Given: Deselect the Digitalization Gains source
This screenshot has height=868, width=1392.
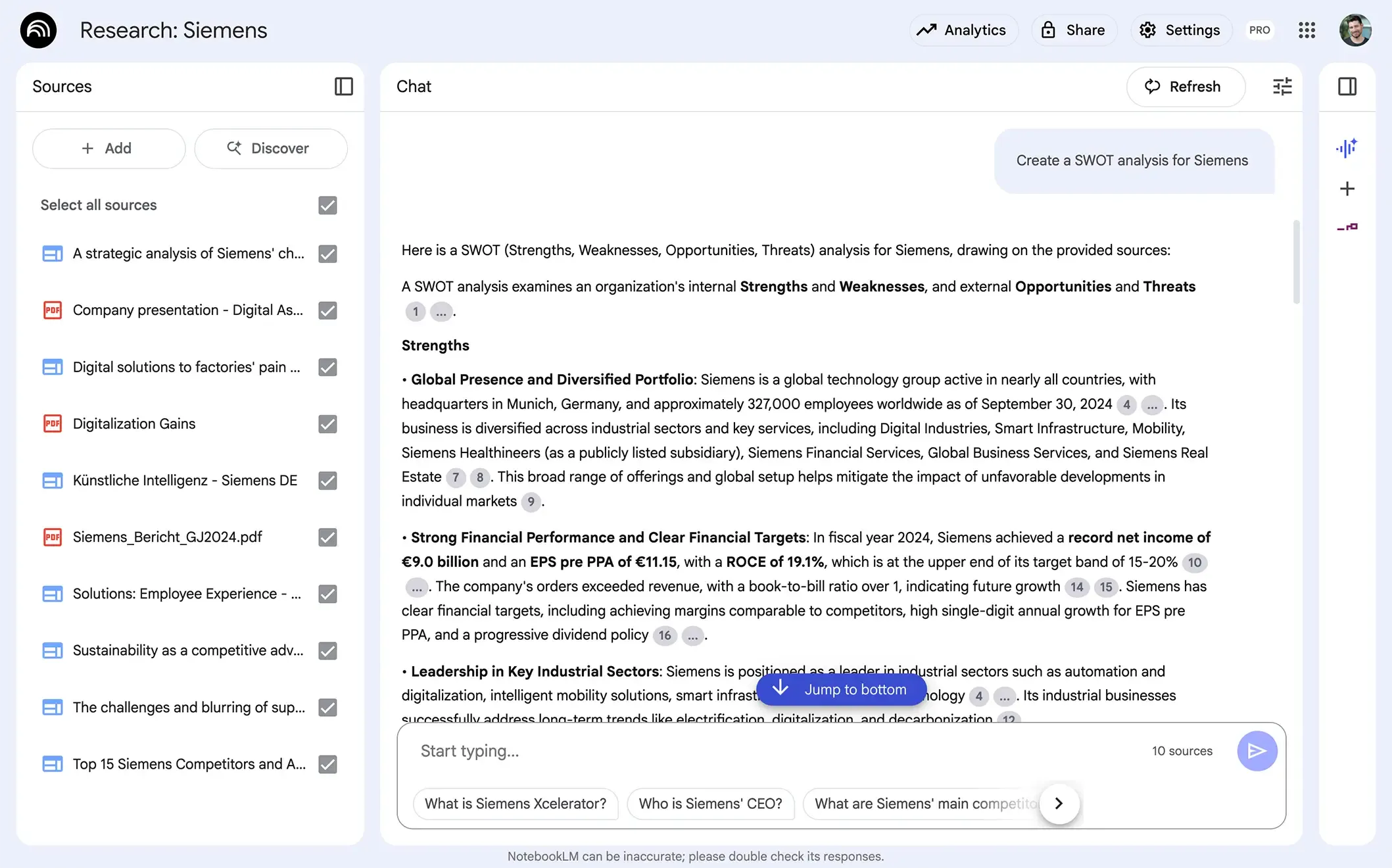Looking at the screenshot, I should click(x=327, y=424).
